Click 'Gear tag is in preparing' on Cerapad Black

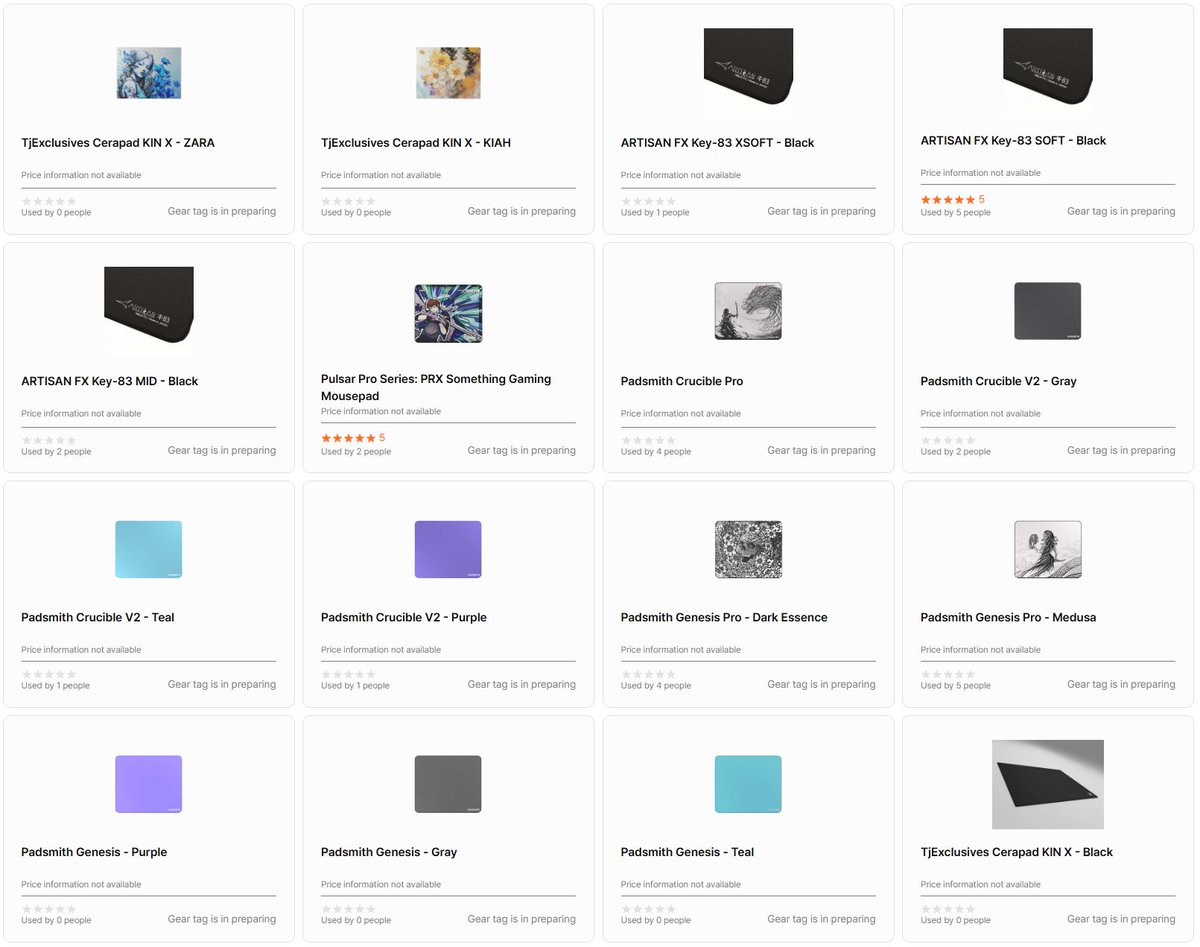pos(1121,919)
